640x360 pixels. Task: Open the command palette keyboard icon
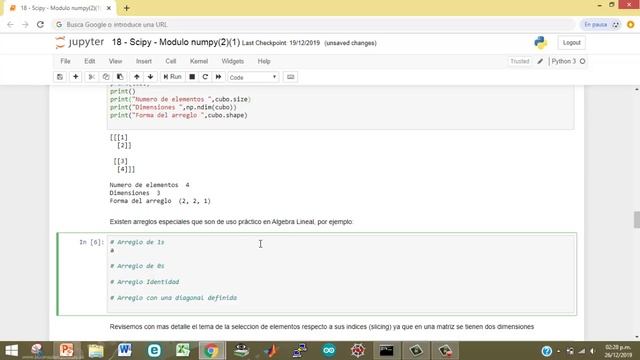(x=290, y=77)
